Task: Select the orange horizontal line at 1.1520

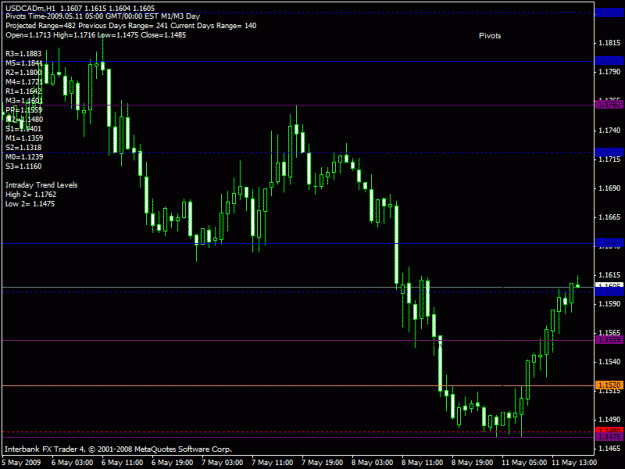Action: tap(298, 385)
